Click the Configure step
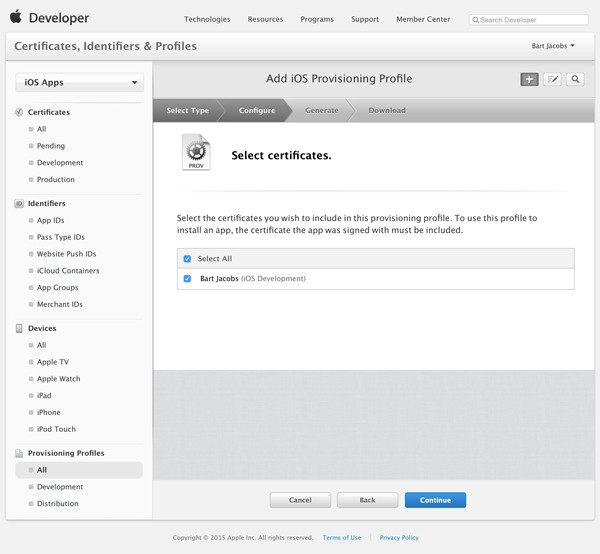 point(257,110)
